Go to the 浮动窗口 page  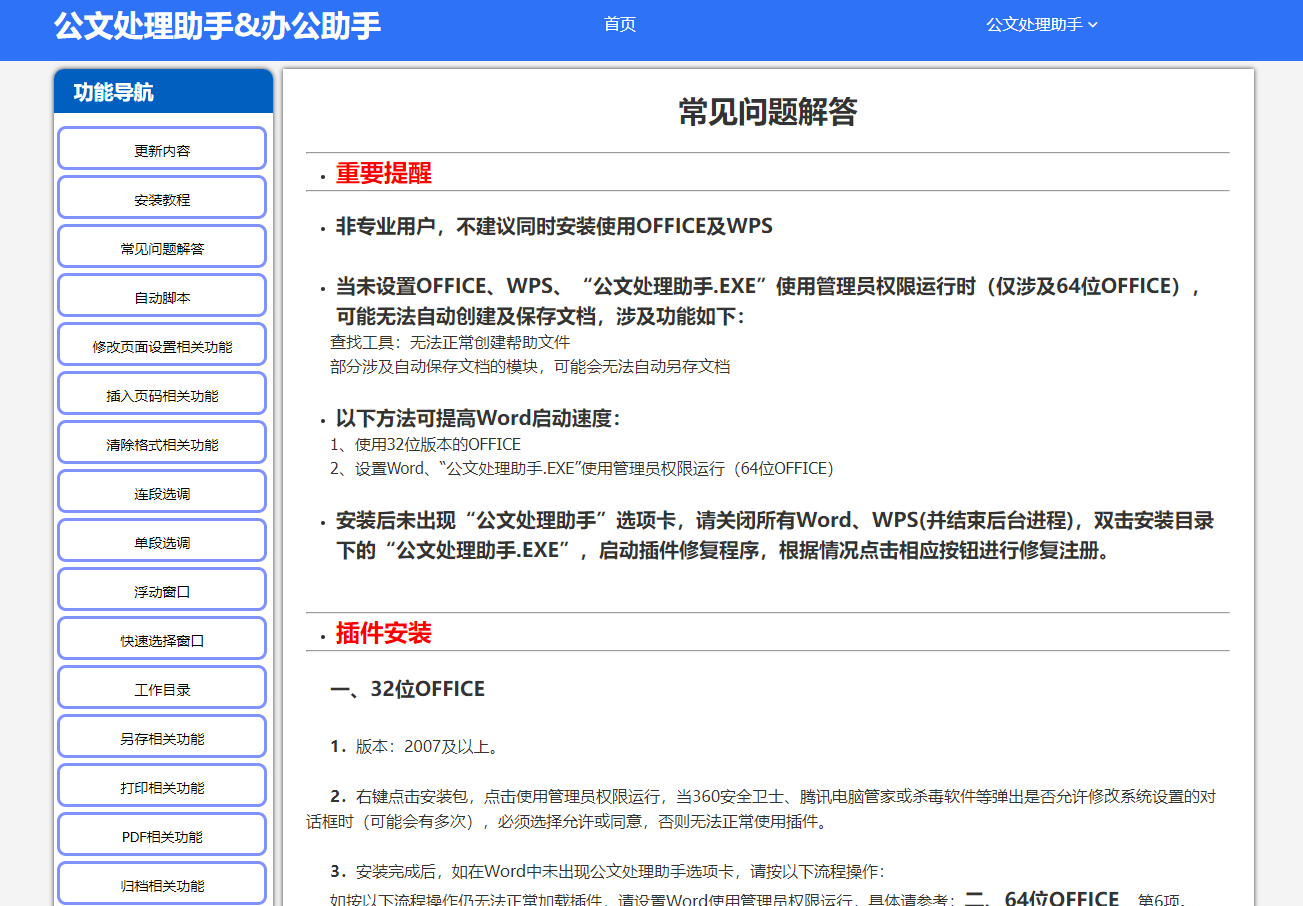162,591
